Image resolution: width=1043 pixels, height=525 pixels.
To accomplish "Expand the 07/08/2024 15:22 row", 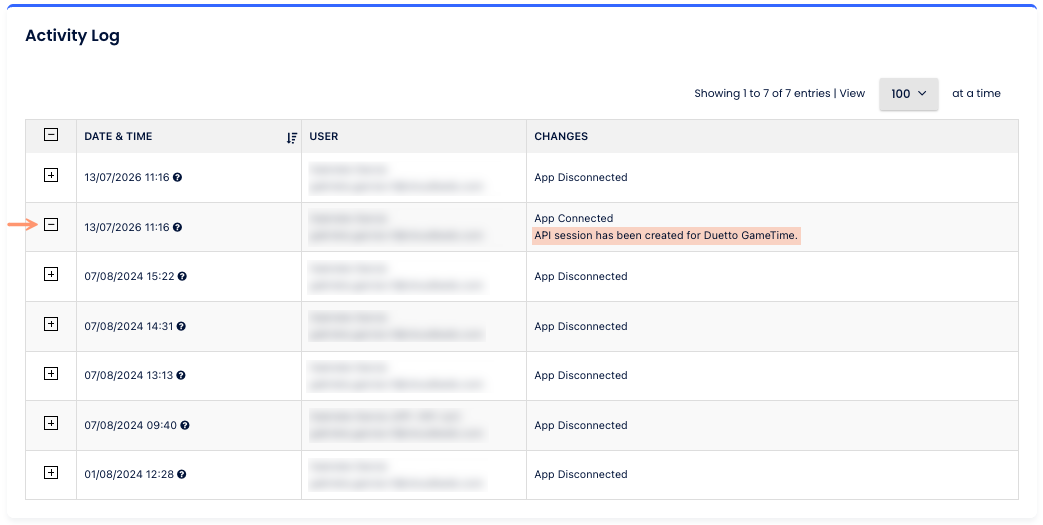I will point(51,274).
